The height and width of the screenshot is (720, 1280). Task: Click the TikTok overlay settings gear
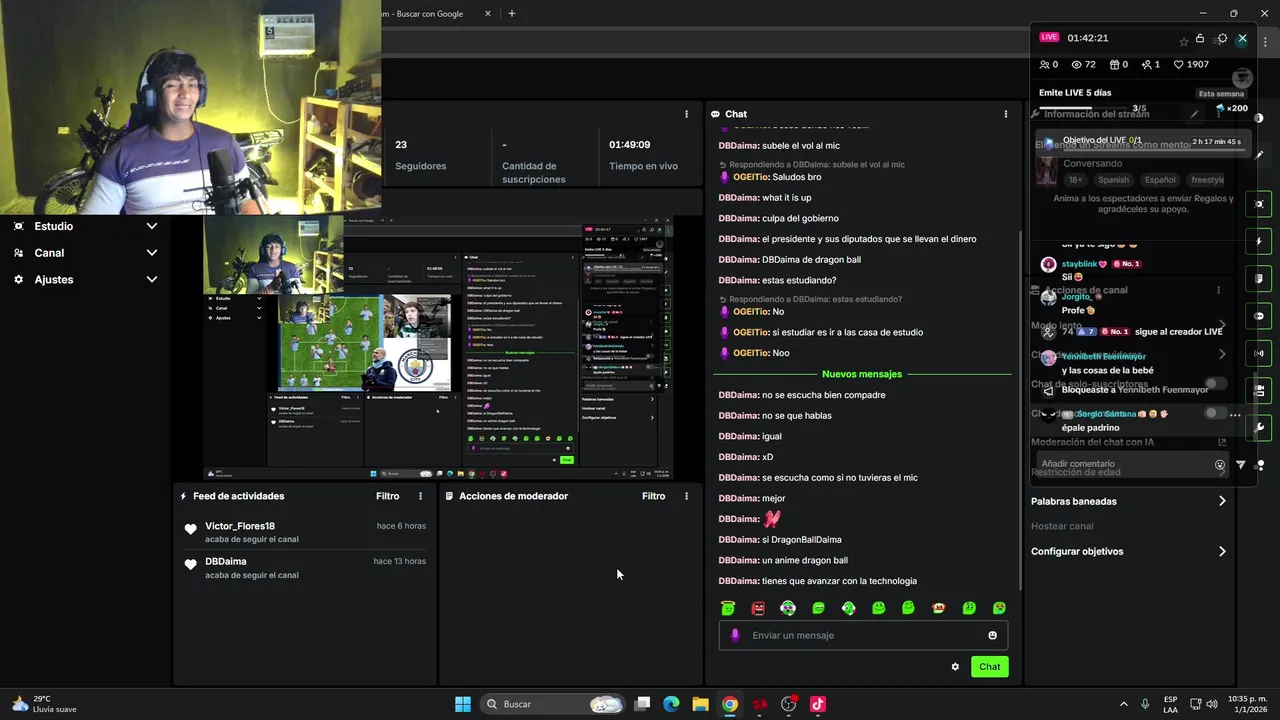[1221, 39]
